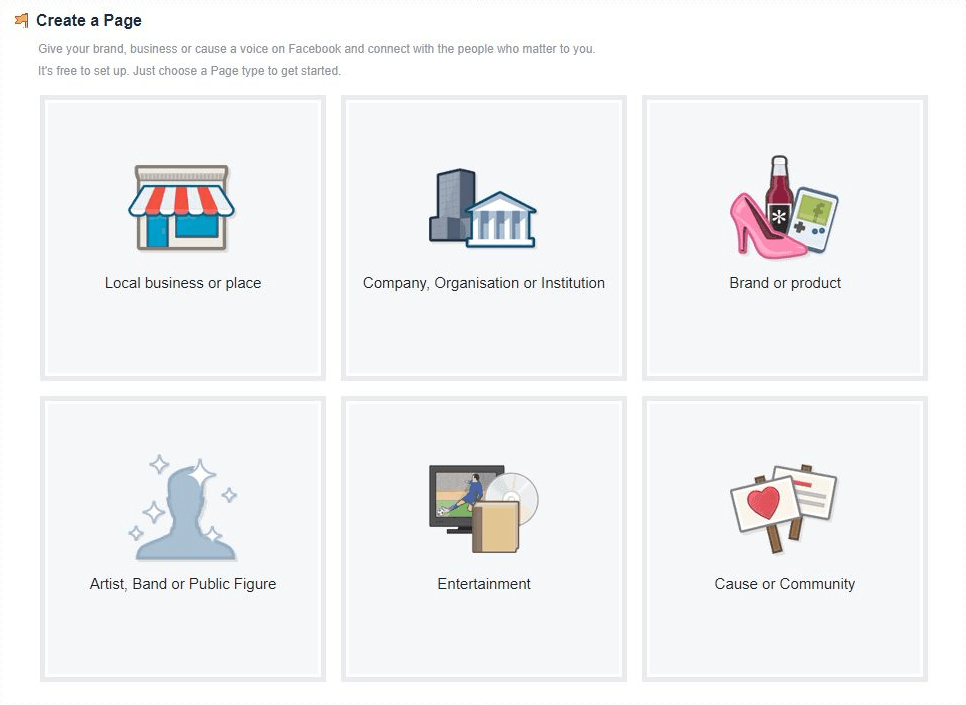966x705 pixels.
Task: Choose the sparkling silhouette Artist icon
Action: click(x=183, y=508)
